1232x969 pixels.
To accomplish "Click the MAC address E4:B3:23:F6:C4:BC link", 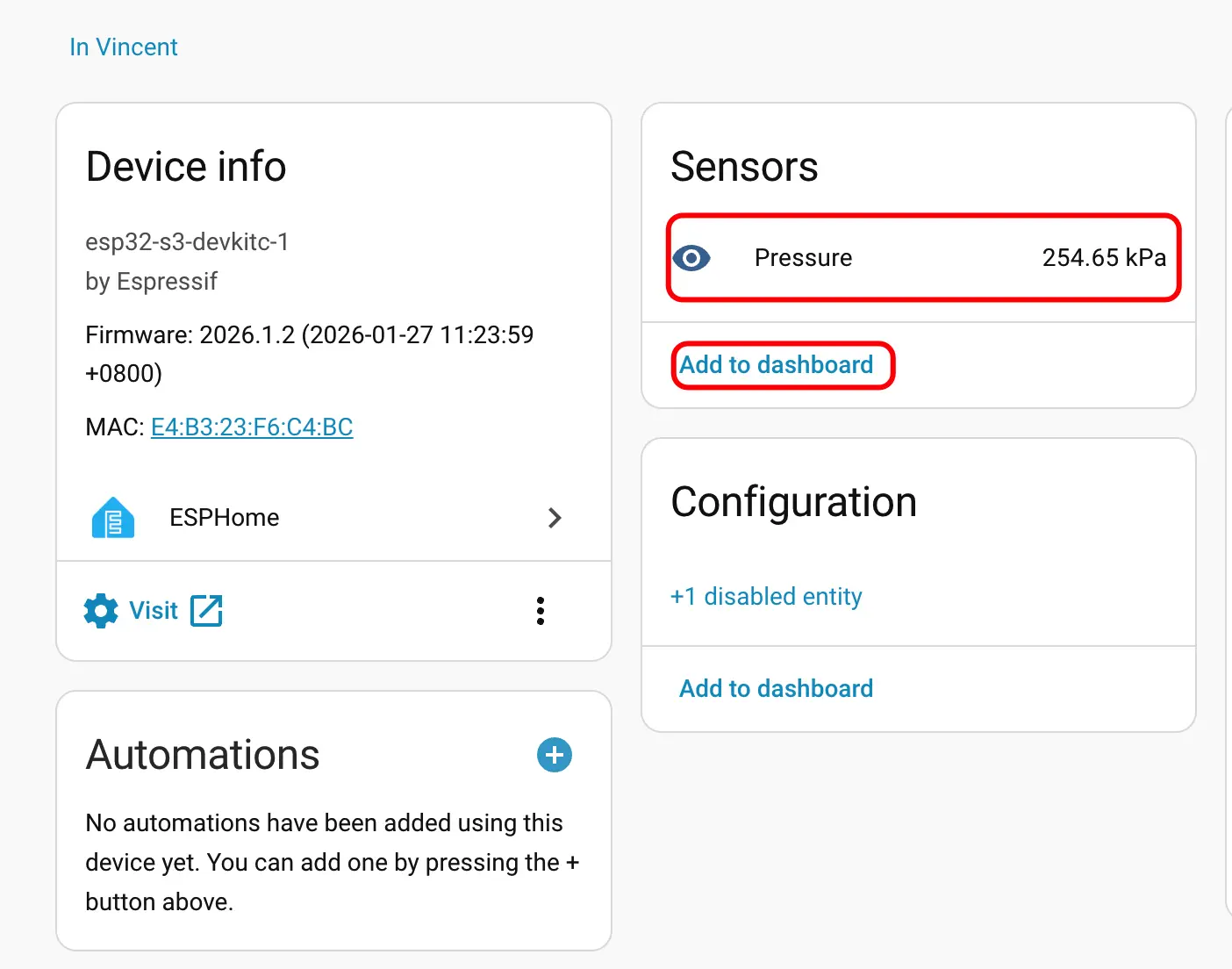I will [252, 427].
